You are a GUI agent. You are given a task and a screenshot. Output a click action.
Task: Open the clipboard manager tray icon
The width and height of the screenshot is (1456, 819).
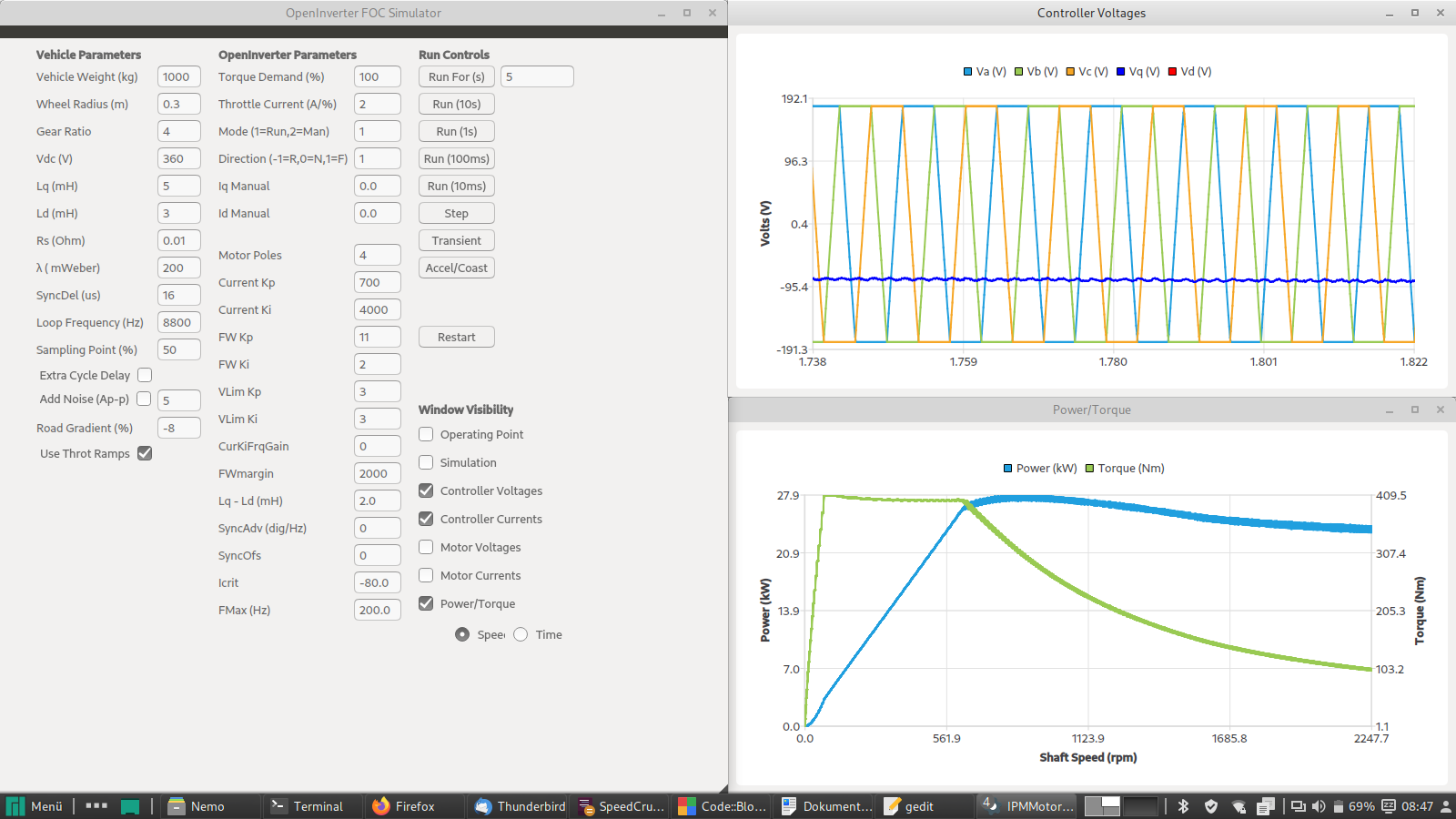click(x=1266, y=806)
